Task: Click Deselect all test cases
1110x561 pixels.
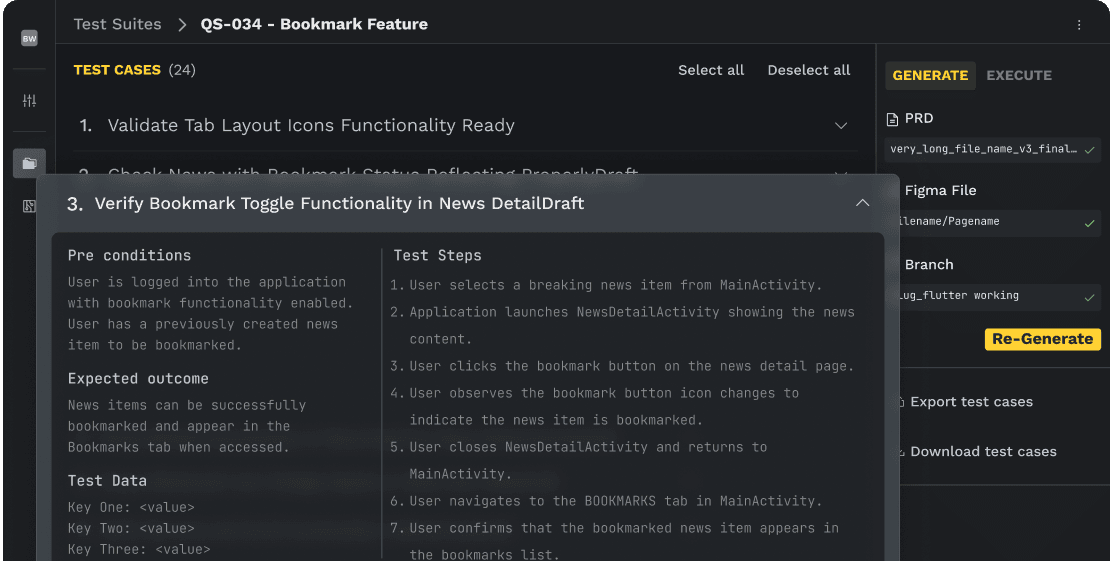Action: [x=808, y=70]
